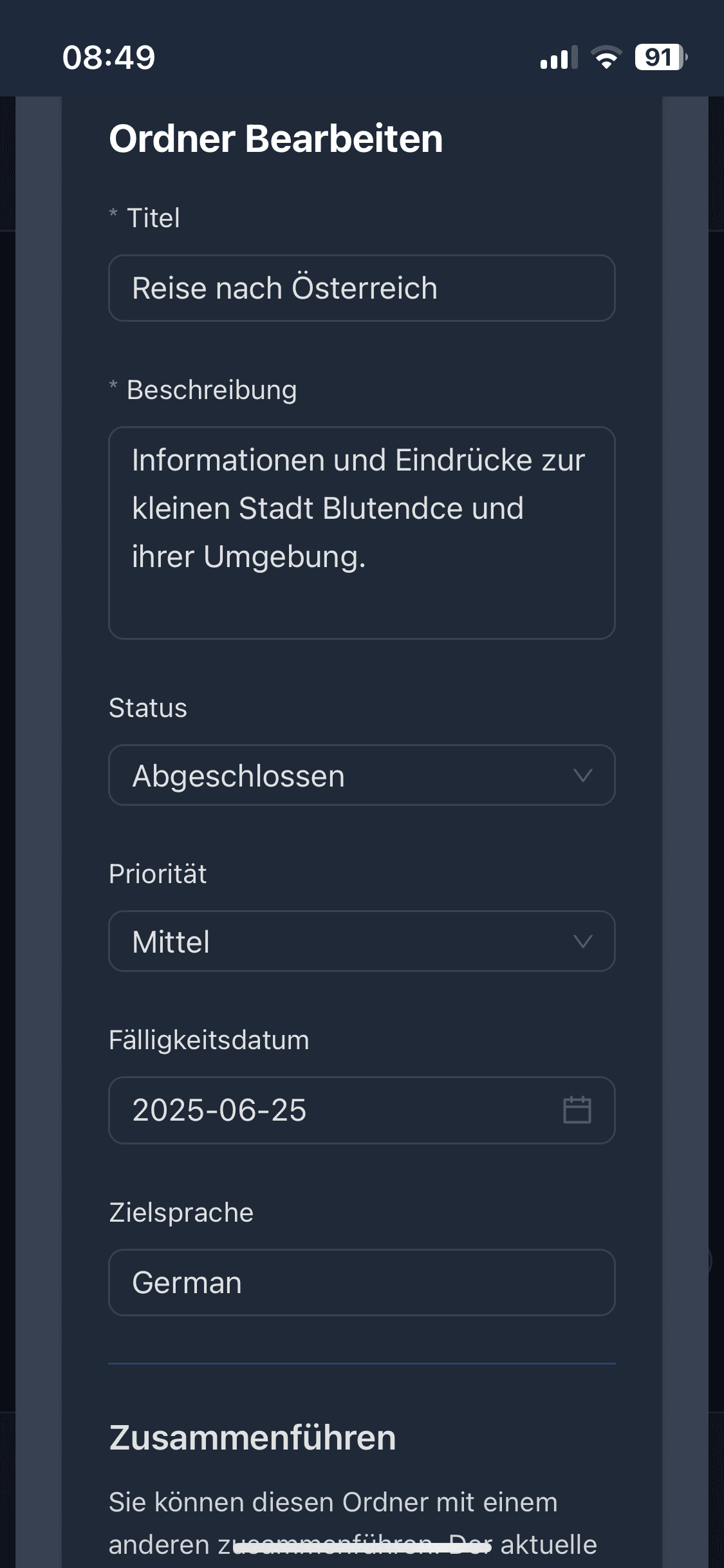Tap the Titel field label
The image size is (724, 1568).
153,218
